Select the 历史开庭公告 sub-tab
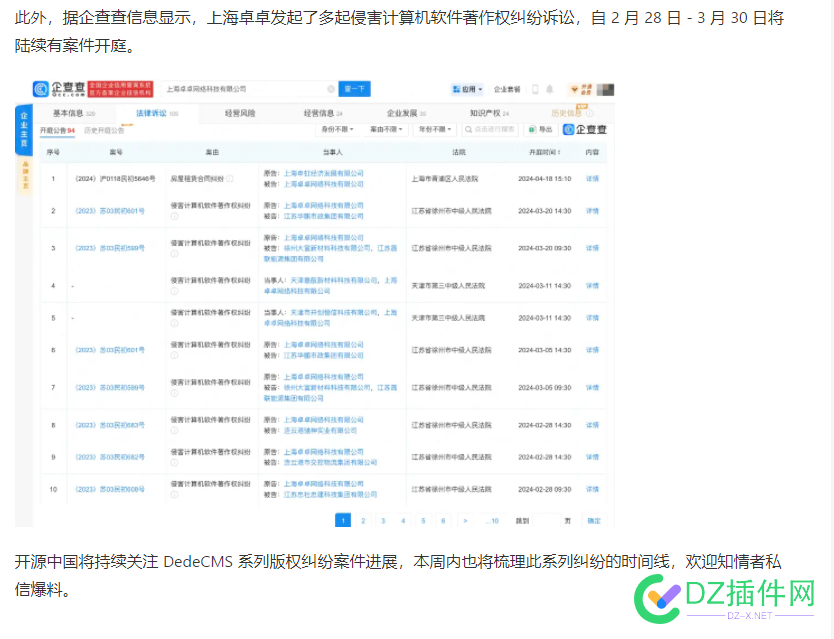Image resolution: width=834 pixels, height=639 pixels. click(x=104, y=130)
